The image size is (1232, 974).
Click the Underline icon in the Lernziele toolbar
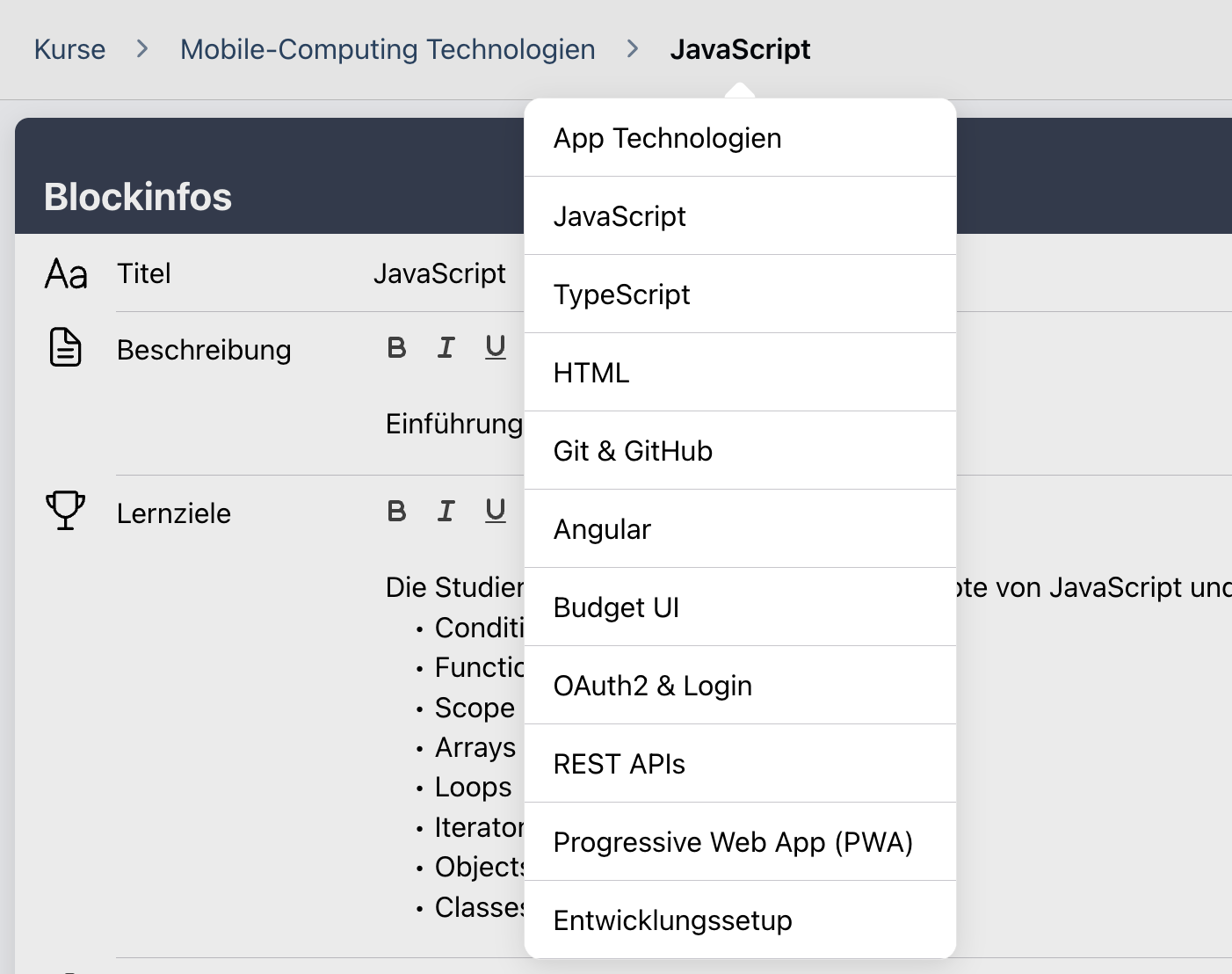coord(496,511)
